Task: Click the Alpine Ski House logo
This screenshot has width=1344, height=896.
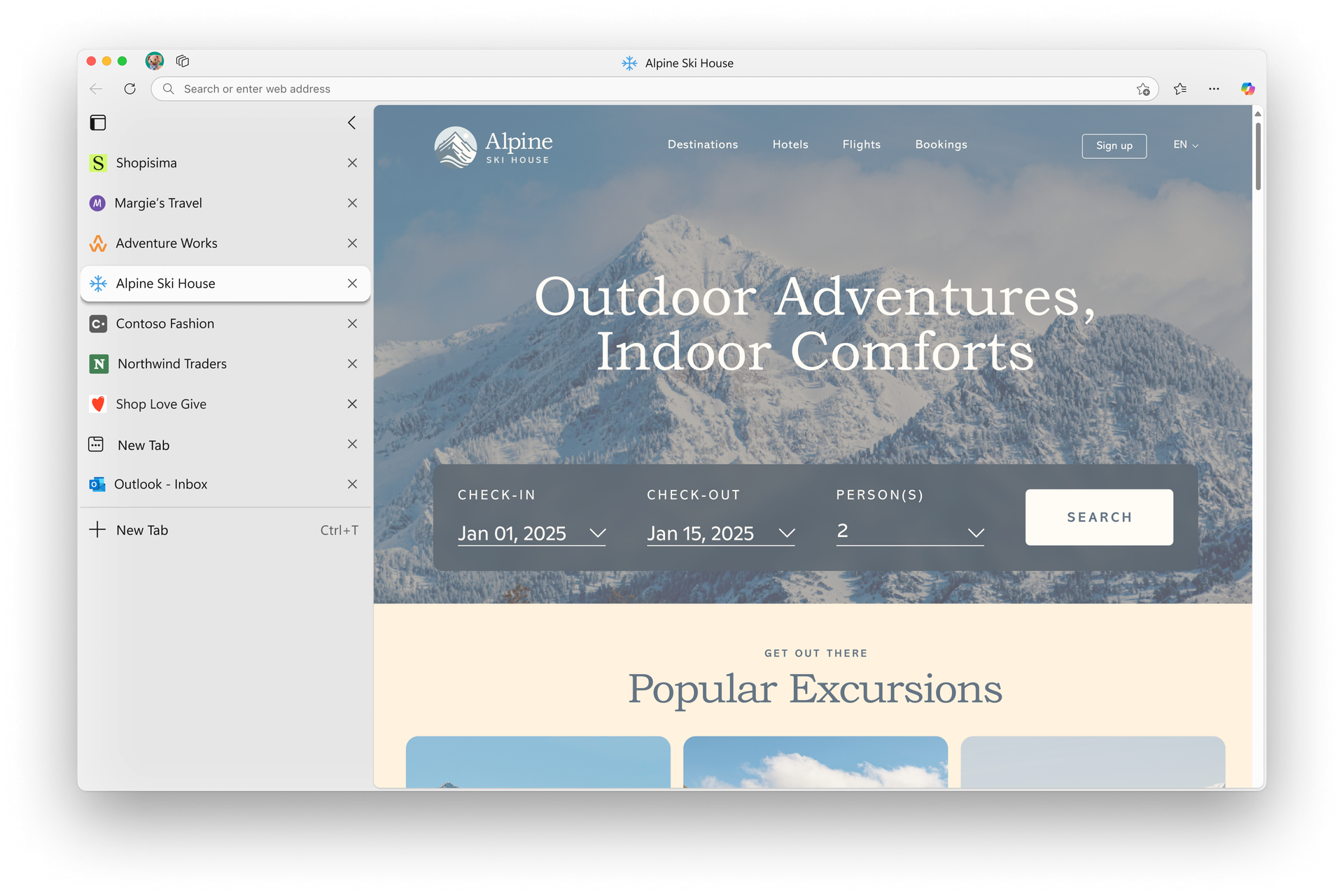Action: coord(492,146)
